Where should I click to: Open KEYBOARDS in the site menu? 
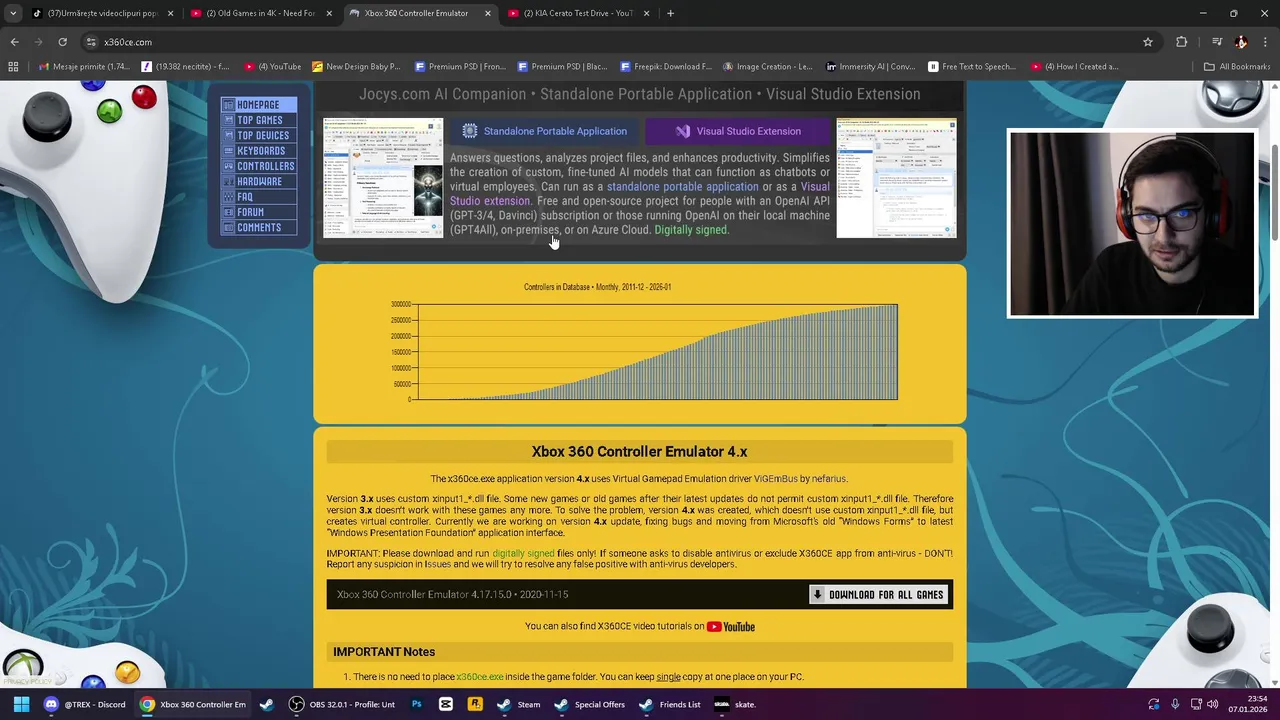click(260, 151)
